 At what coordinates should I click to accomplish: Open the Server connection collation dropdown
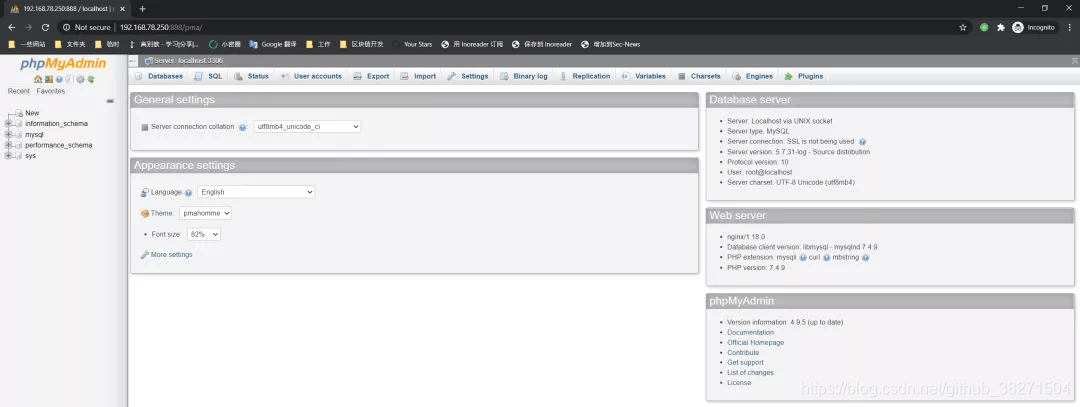coord(307,127)
